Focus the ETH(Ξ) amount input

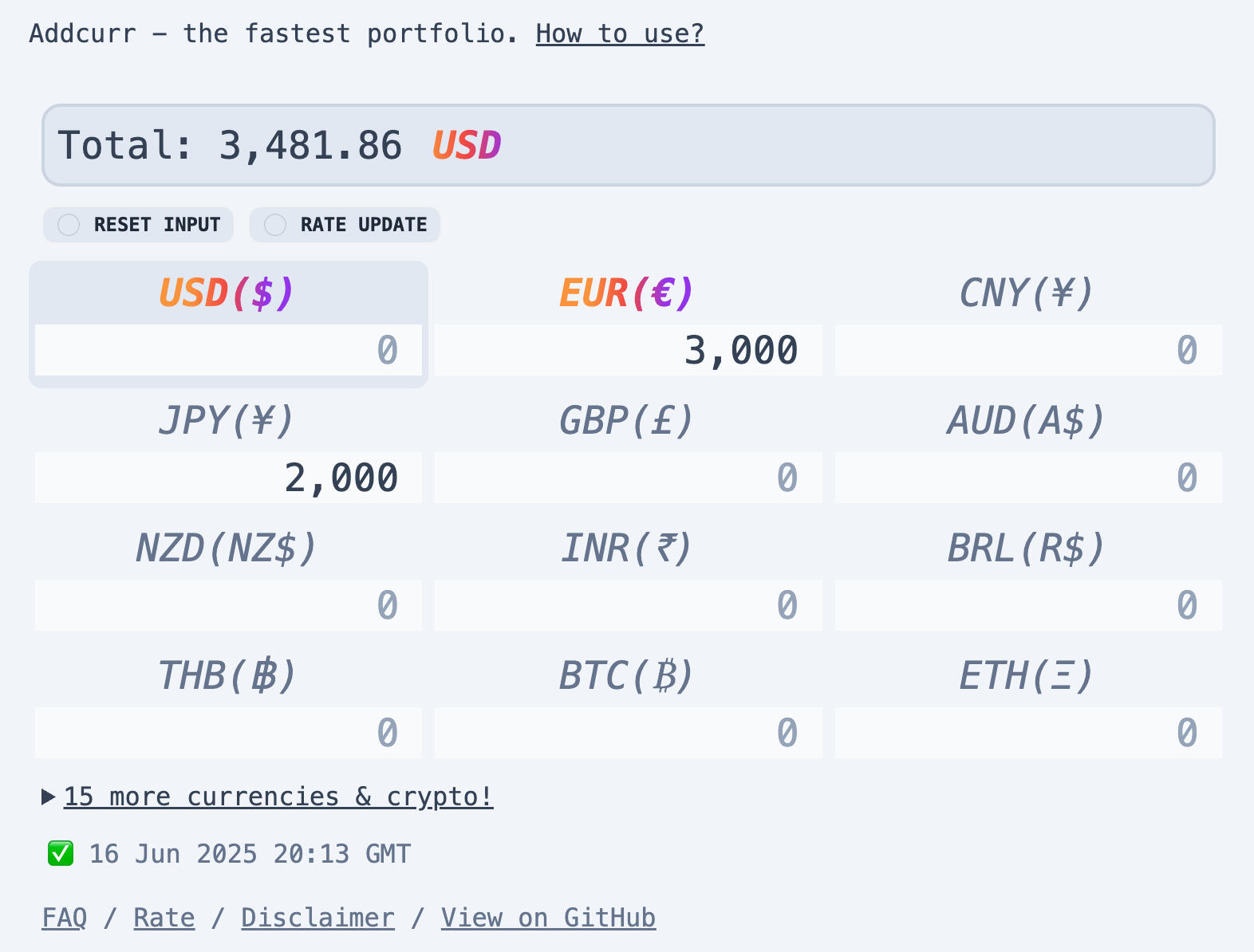[x=1027, y=733]
